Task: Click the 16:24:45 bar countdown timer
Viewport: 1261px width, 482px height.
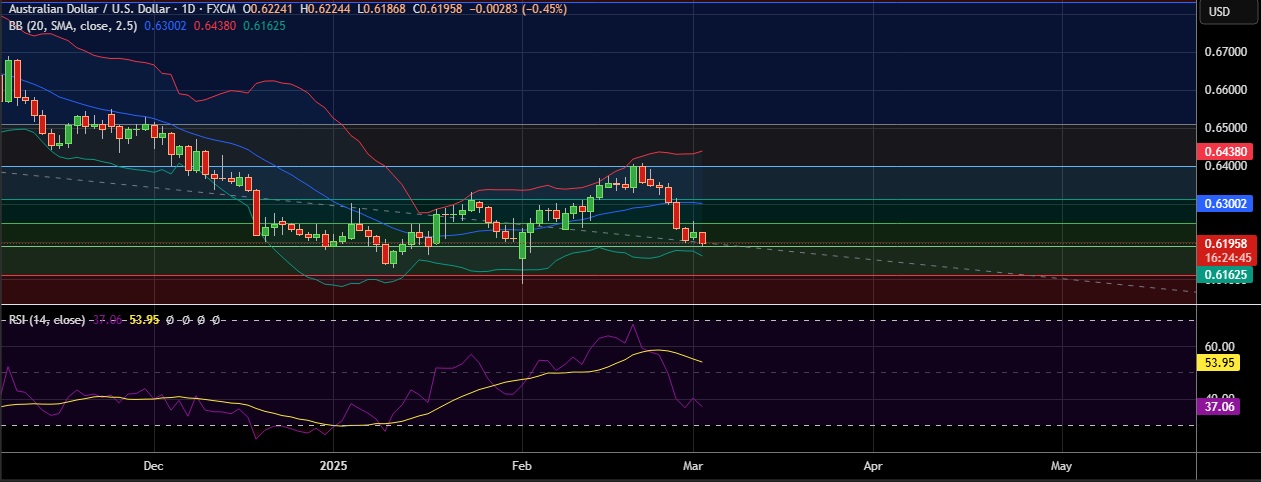Action: click(1226, 256)
